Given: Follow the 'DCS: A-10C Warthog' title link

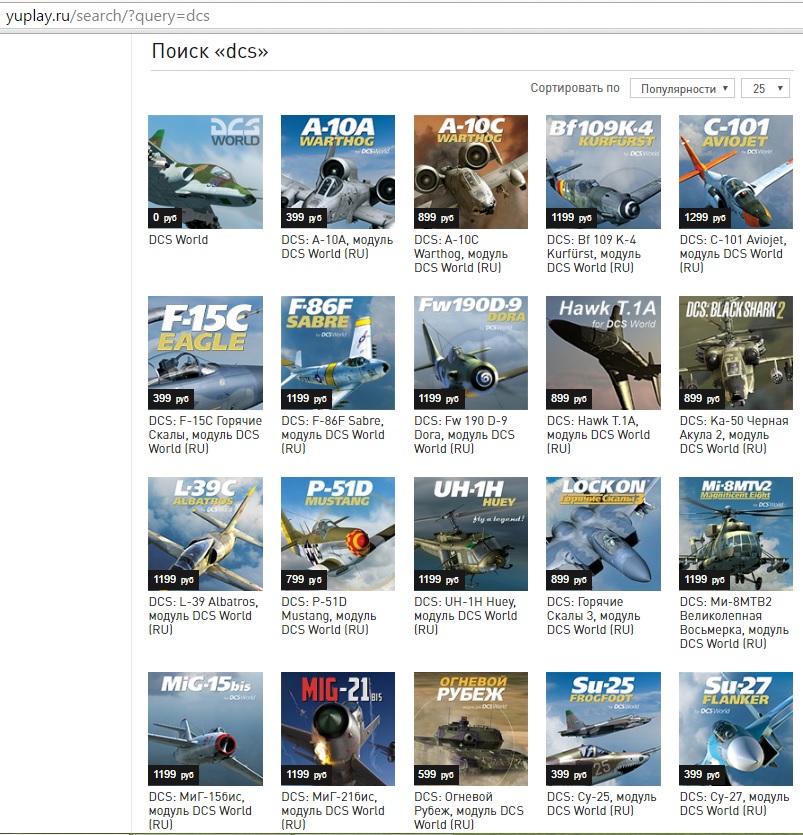Looking at the screenshot, I should [x=461, y=253].
